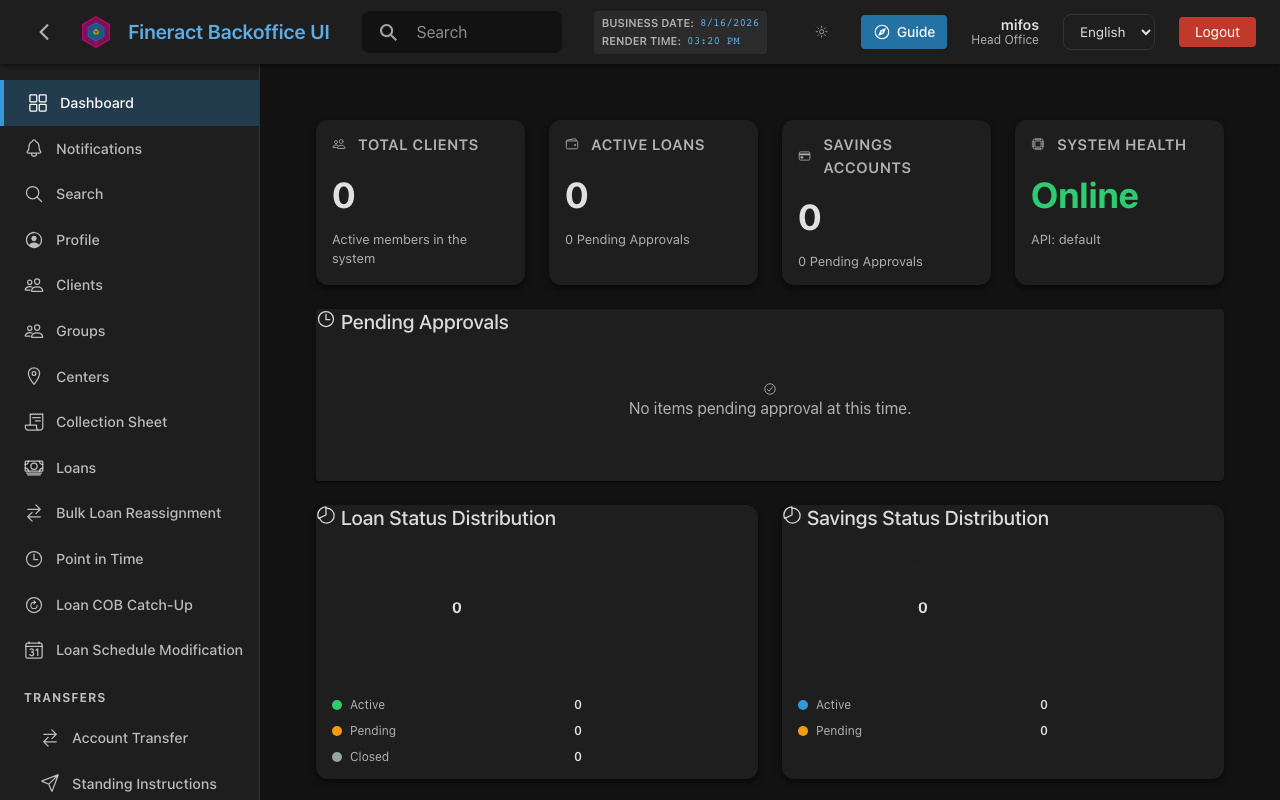Click the Point in Time clock icon
The image size is (1280, 800).
(34, 559)
